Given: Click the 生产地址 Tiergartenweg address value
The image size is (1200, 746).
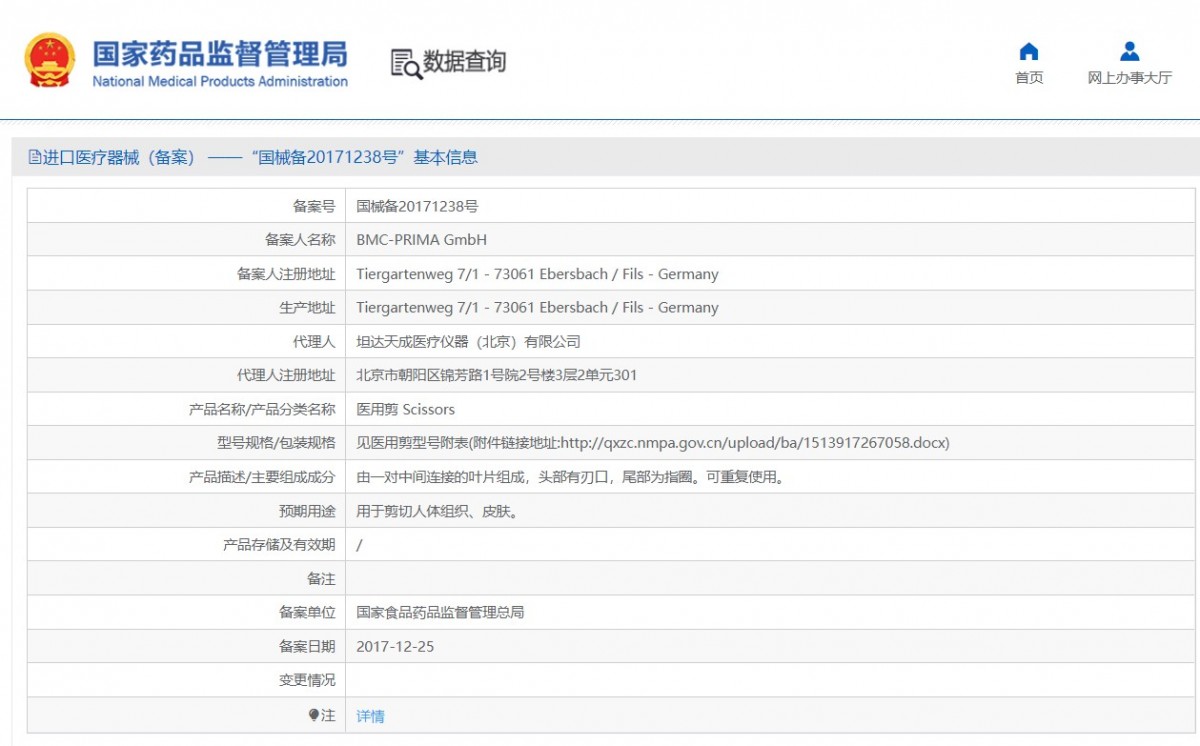Looking at the screenshot, I should click(537, 308).
